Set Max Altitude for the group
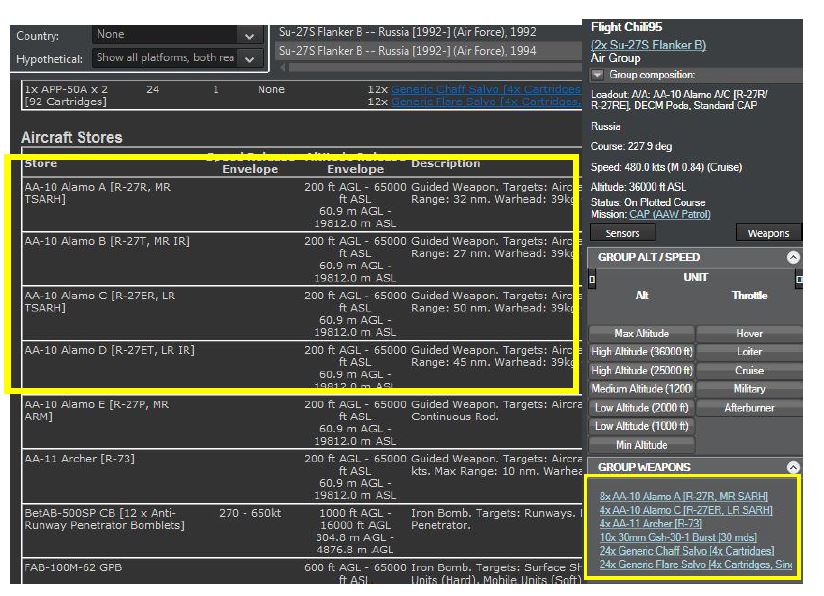This screenshot has width=824, height=596. pos(642,334)
